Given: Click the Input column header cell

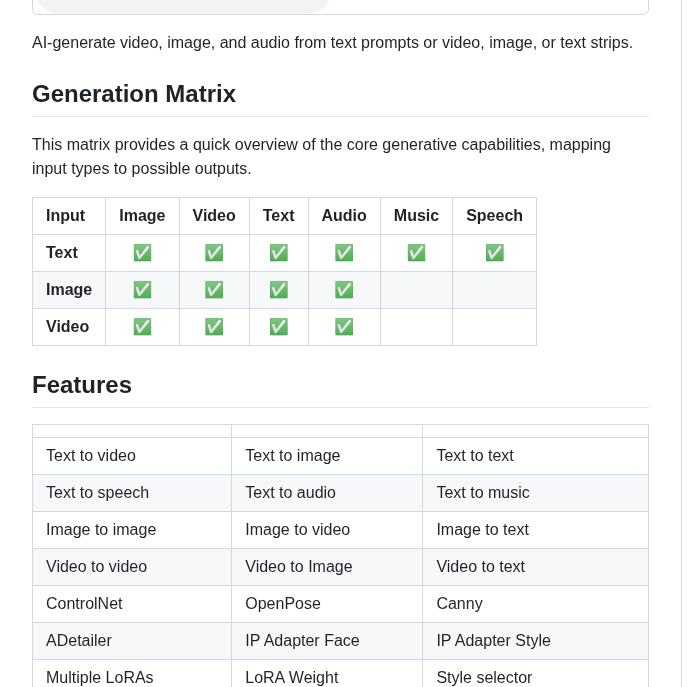Looking at the screenshot, I should point(66,216).
